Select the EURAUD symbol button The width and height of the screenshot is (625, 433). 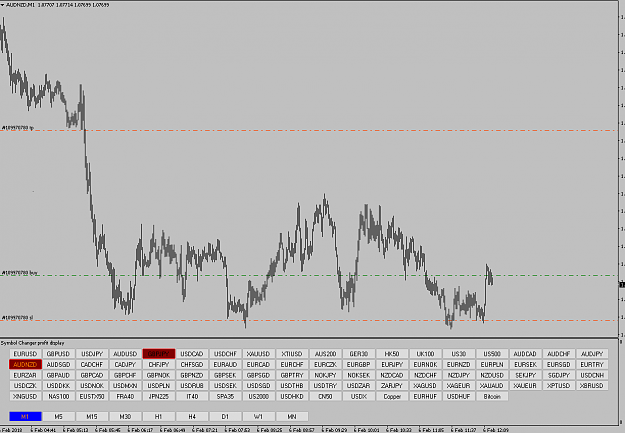coord(225,364)
